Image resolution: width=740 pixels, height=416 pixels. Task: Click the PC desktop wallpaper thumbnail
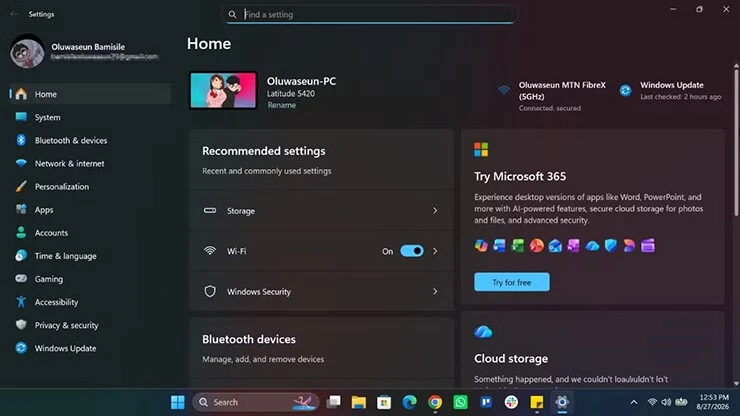pos(223,90)
